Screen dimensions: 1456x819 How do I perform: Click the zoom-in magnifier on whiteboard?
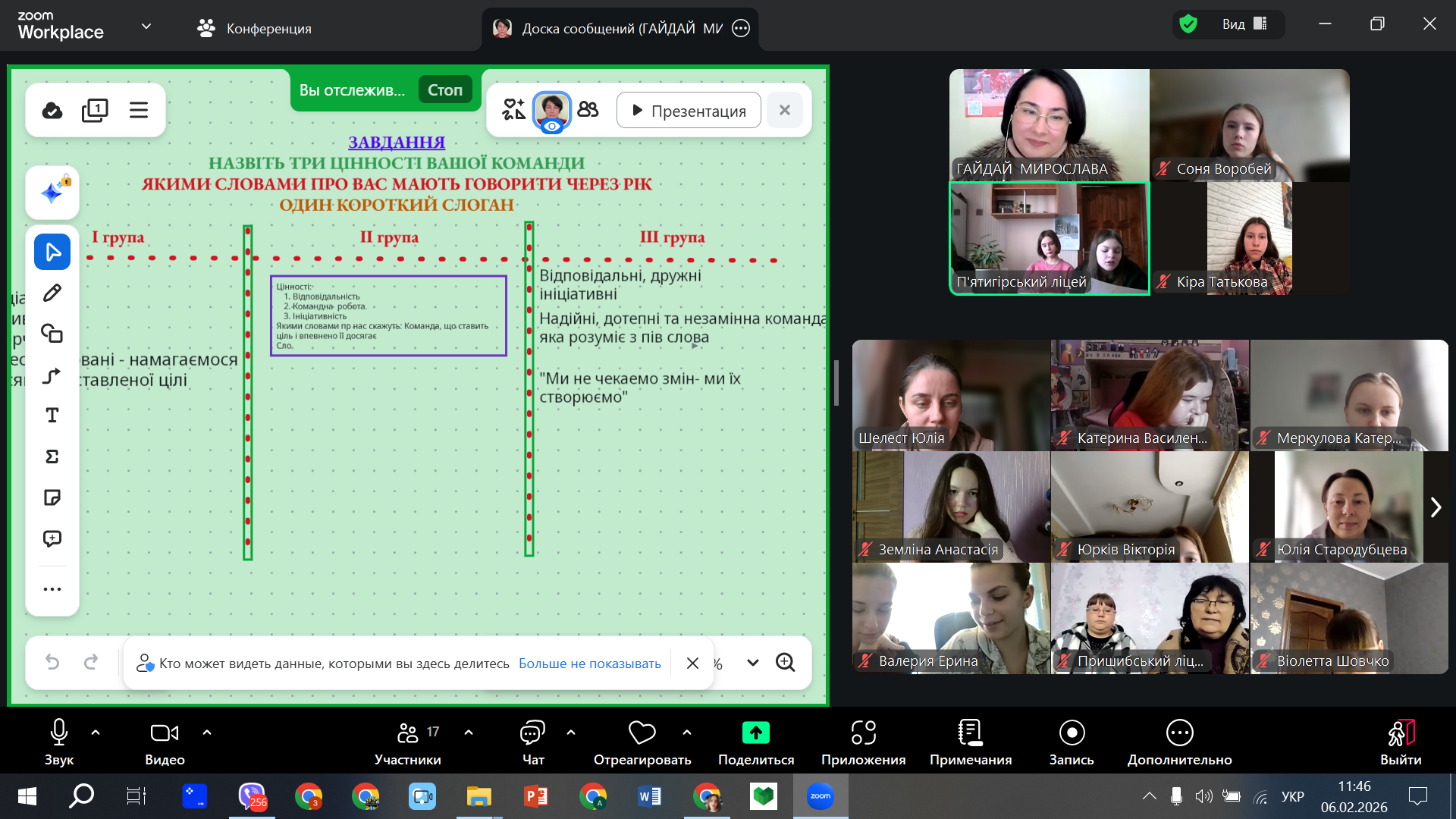coord(786,663)
